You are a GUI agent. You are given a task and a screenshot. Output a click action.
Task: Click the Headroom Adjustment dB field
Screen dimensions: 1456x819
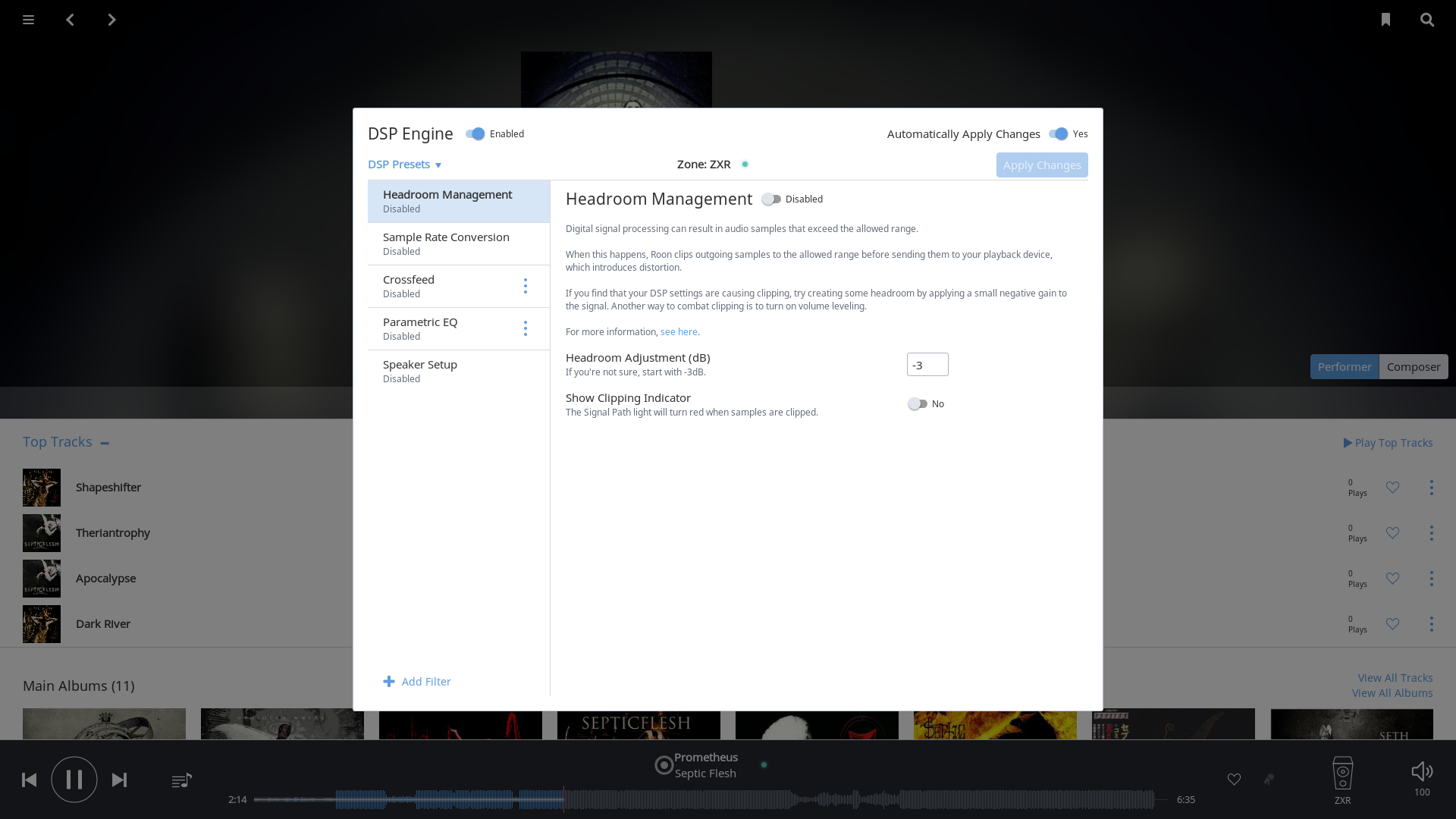[x=927, y=365]
